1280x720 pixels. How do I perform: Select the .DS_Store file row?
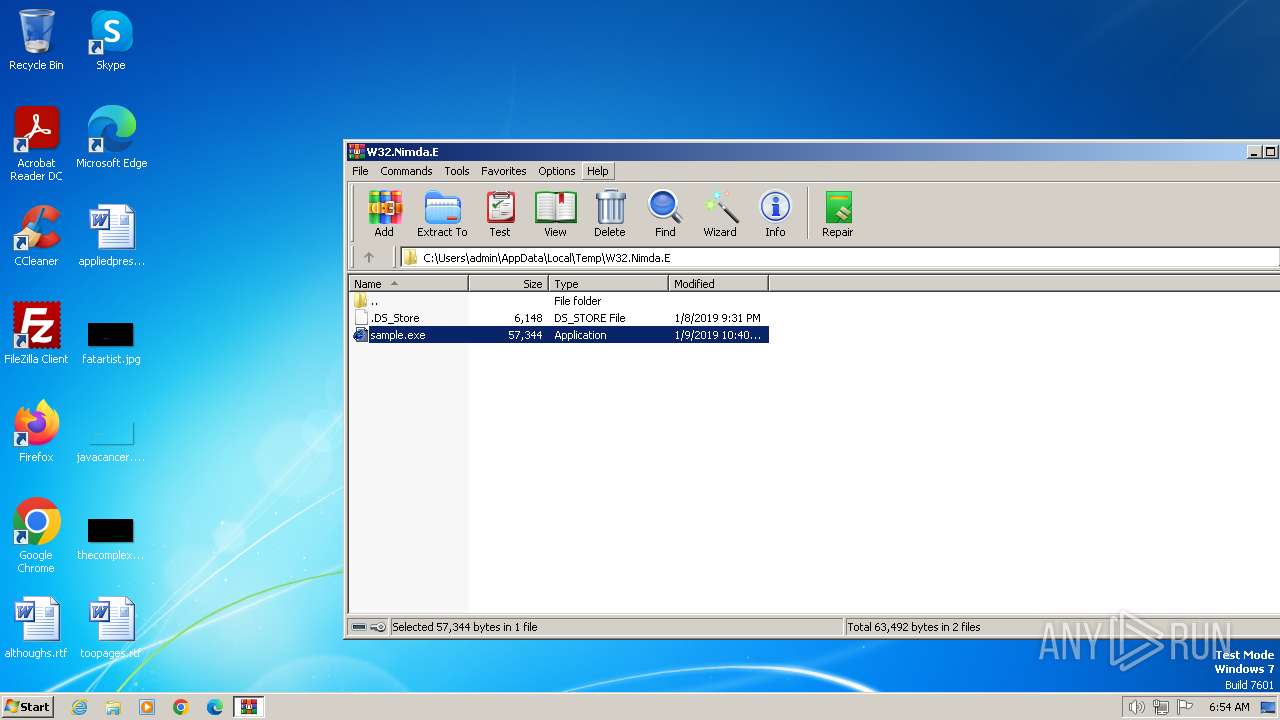[x=560, y=318]
